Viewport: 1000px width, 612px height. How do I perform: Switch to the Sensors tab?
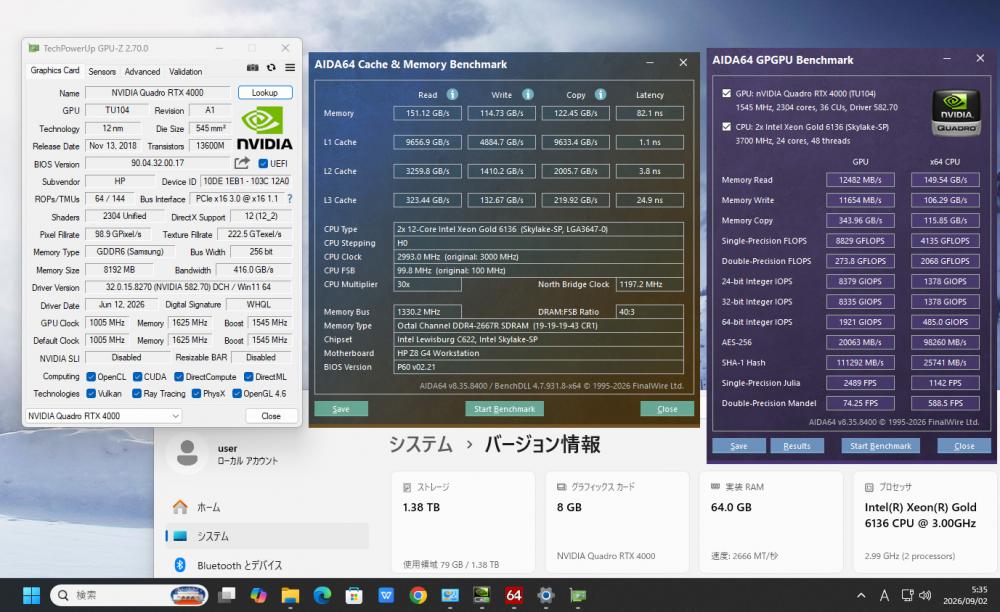coord(102,71)
